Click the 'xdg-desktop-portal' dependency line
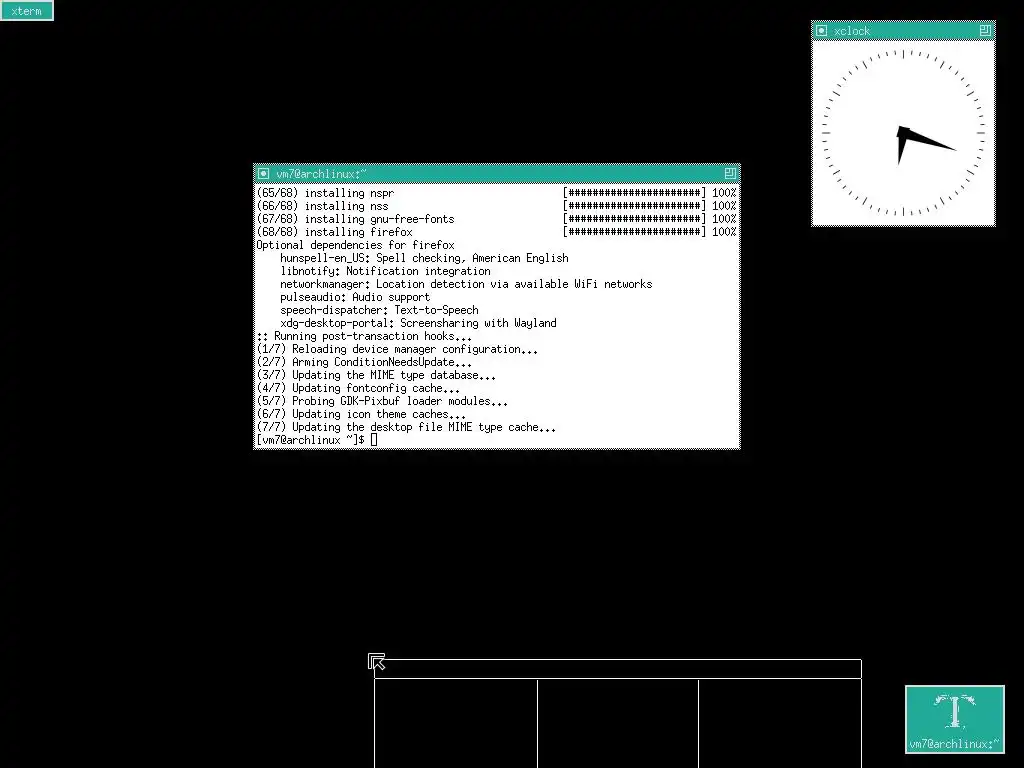1024x768 pixels. click(419, 323)
